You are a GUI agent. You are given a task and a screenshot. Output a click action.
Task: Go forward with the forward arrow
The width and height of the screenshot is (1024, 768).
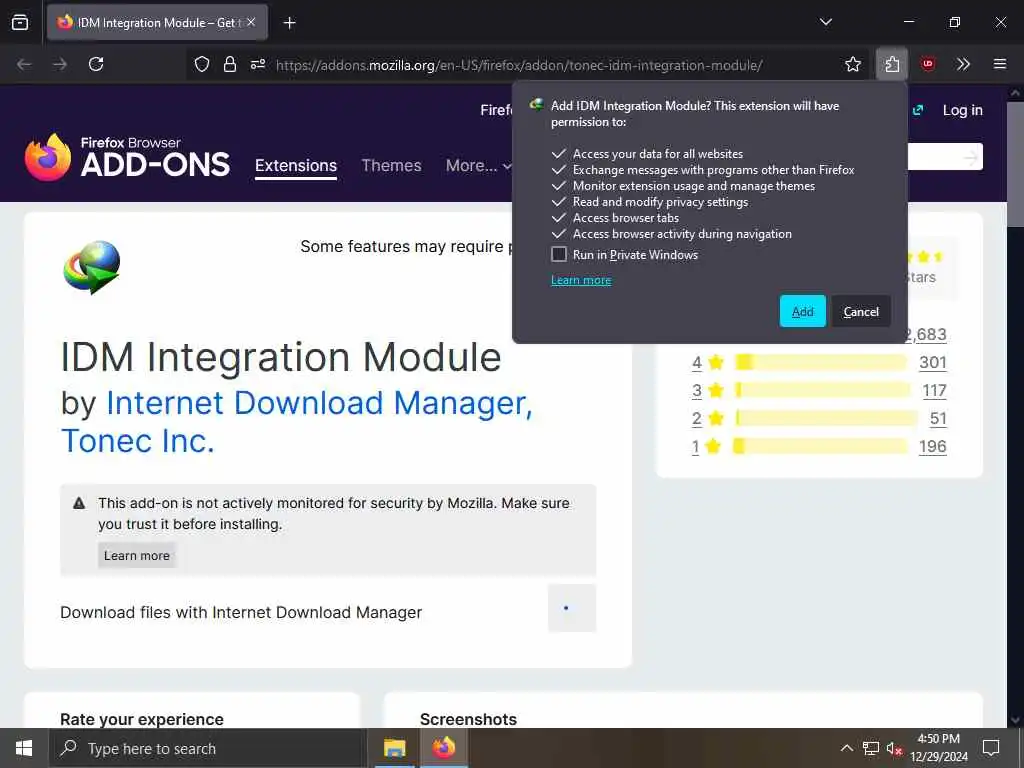(x=60, y=64)
